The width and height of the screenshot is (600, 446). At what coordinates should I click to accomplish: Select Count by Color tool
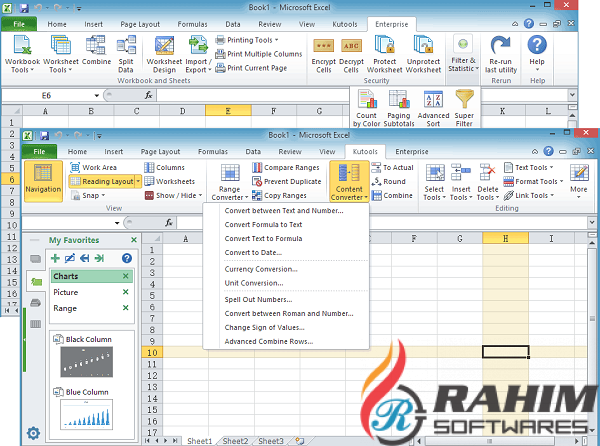[x=367, y=108]
